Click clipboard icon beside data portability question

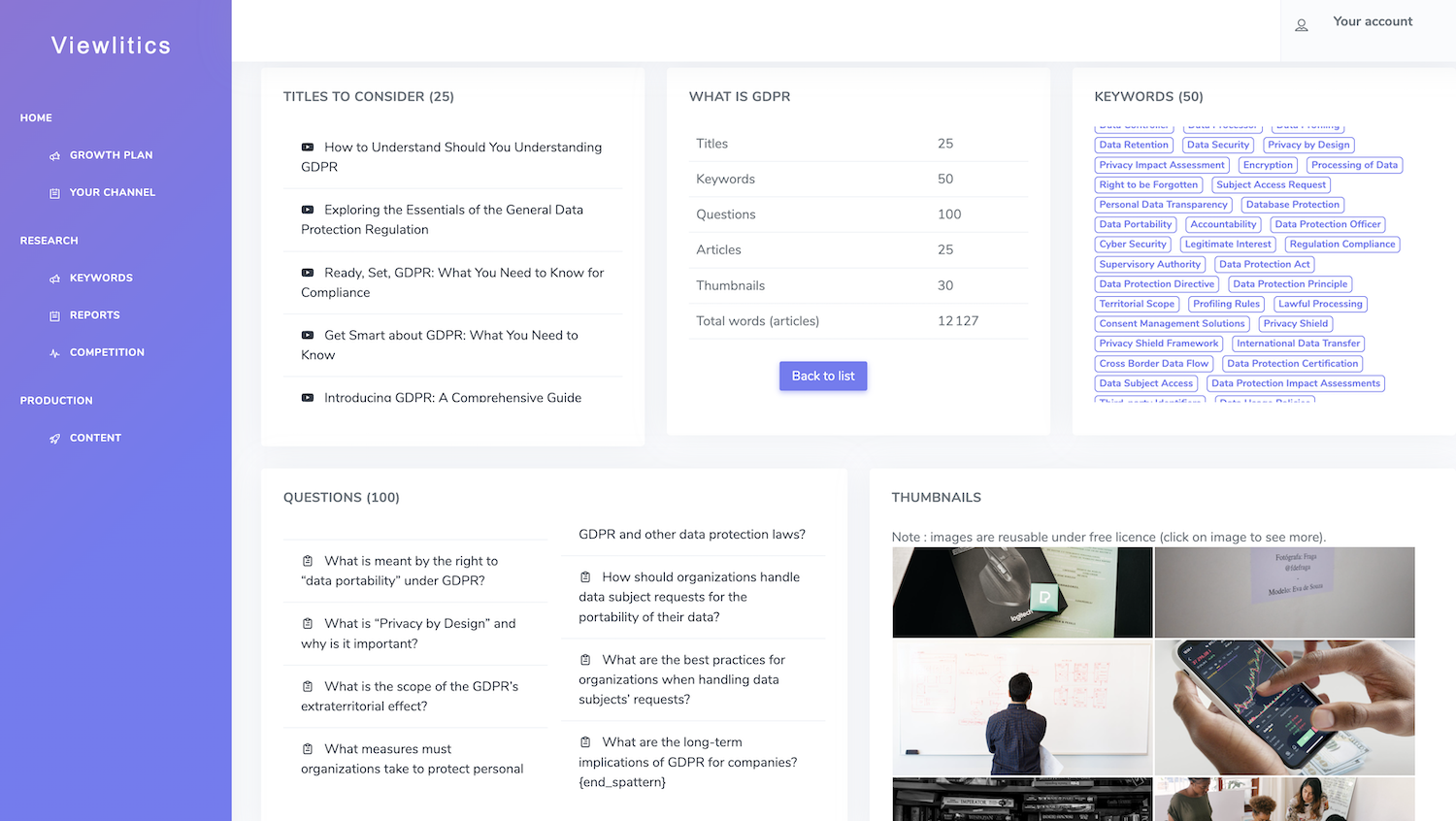coord(308,561)
